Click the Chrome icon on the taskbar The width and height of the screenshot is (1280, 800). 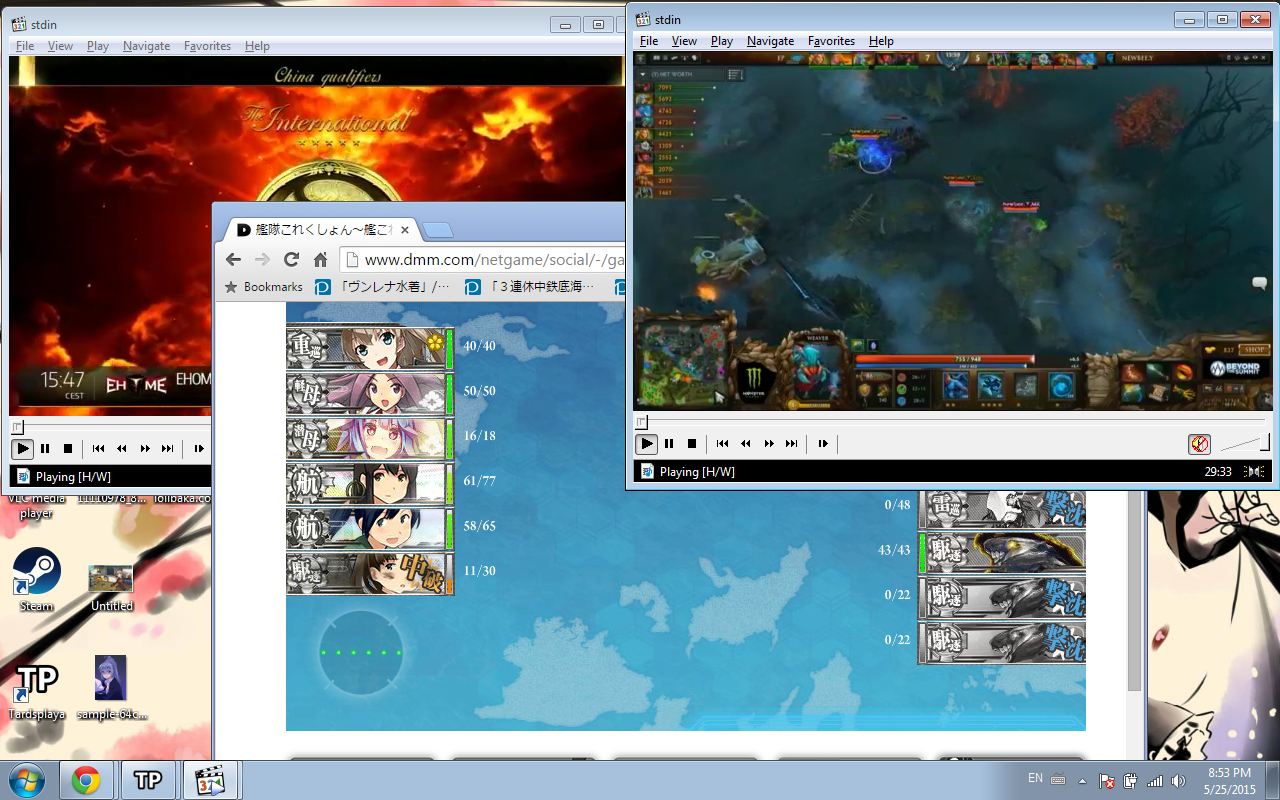(86, 780)
